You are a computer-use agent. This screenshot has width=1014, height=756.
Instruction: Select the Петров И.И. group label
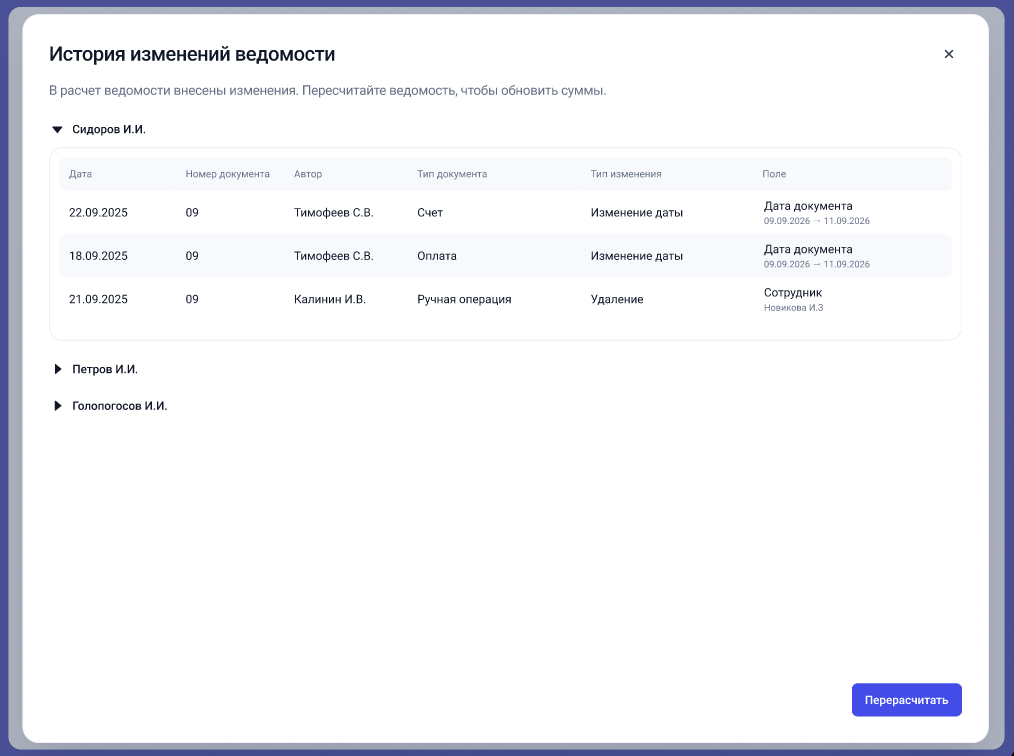coord(105,369)
